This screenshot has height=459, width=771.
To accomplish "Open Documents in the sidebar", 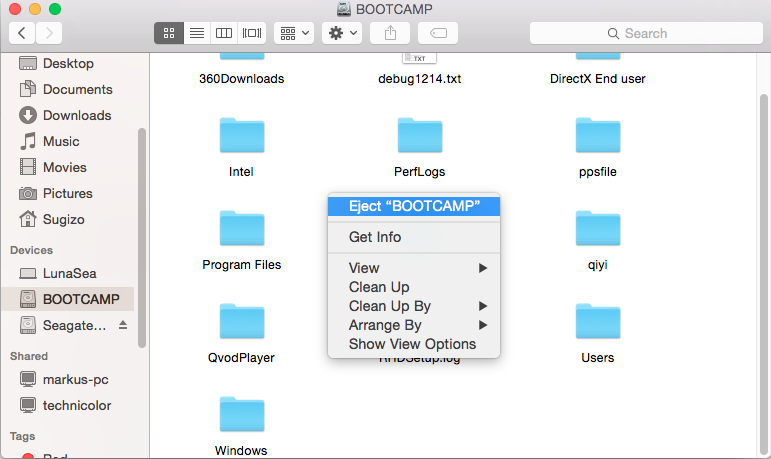I will click(x=68, y=90).
